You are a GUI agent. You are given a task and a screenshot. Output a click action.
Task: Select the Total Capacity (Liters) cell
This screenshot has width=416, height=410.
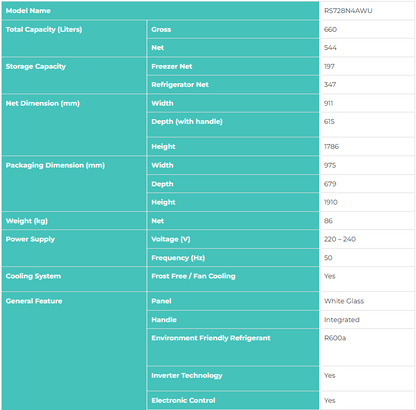74,39
